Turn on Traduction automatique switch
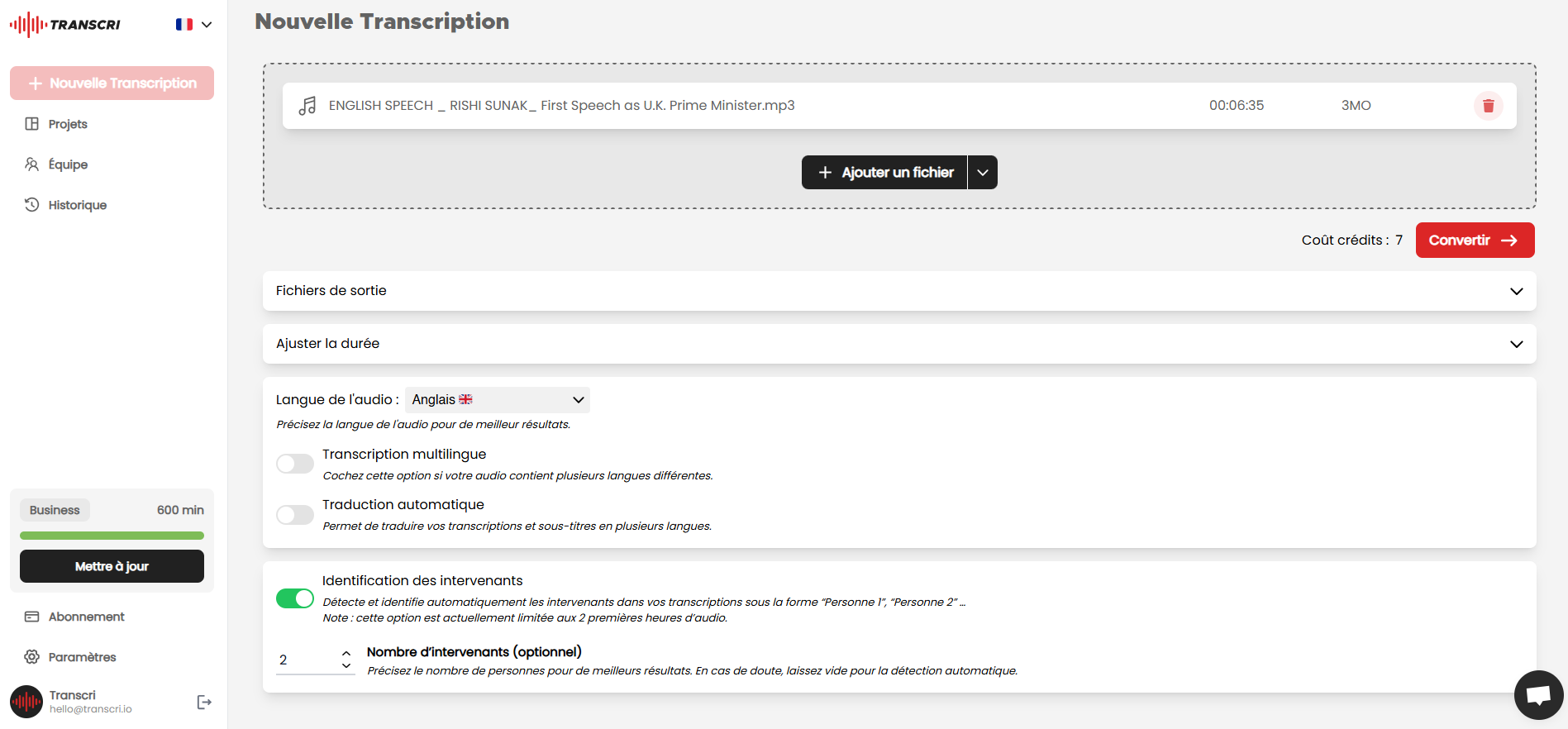 [x=295, y=515]
